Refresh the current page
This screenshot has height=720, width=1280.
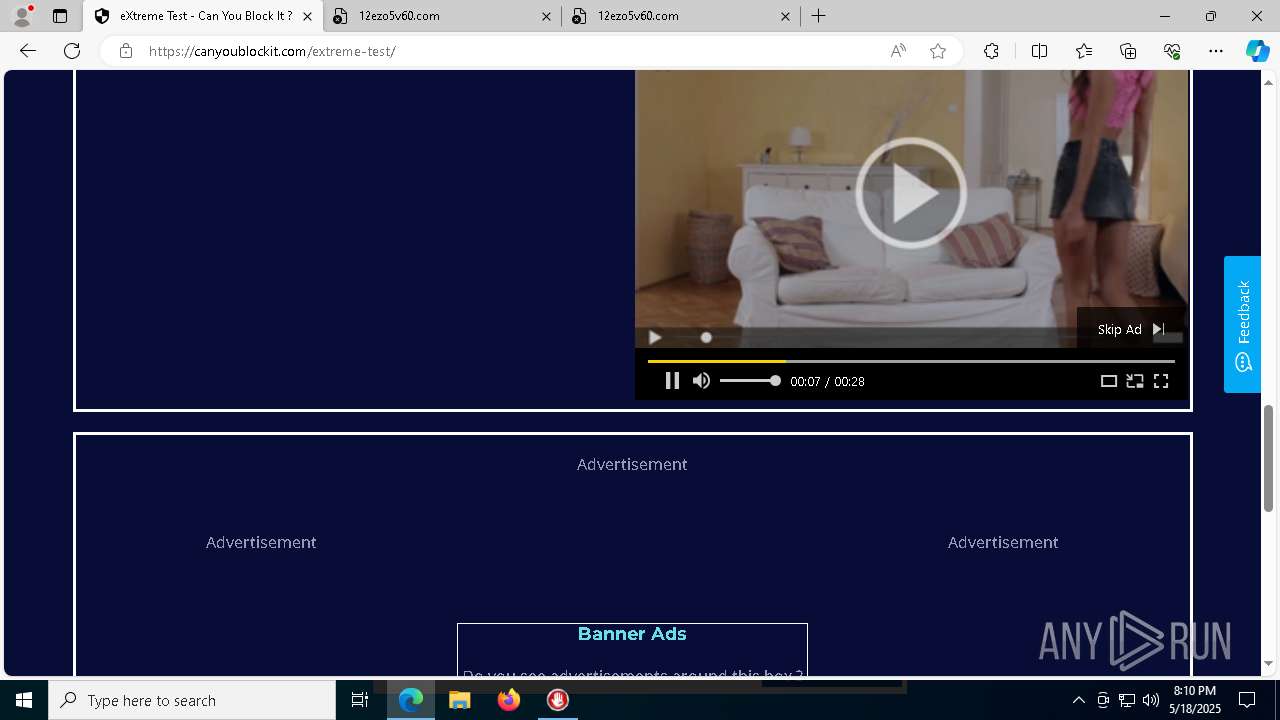pos(72,51)
